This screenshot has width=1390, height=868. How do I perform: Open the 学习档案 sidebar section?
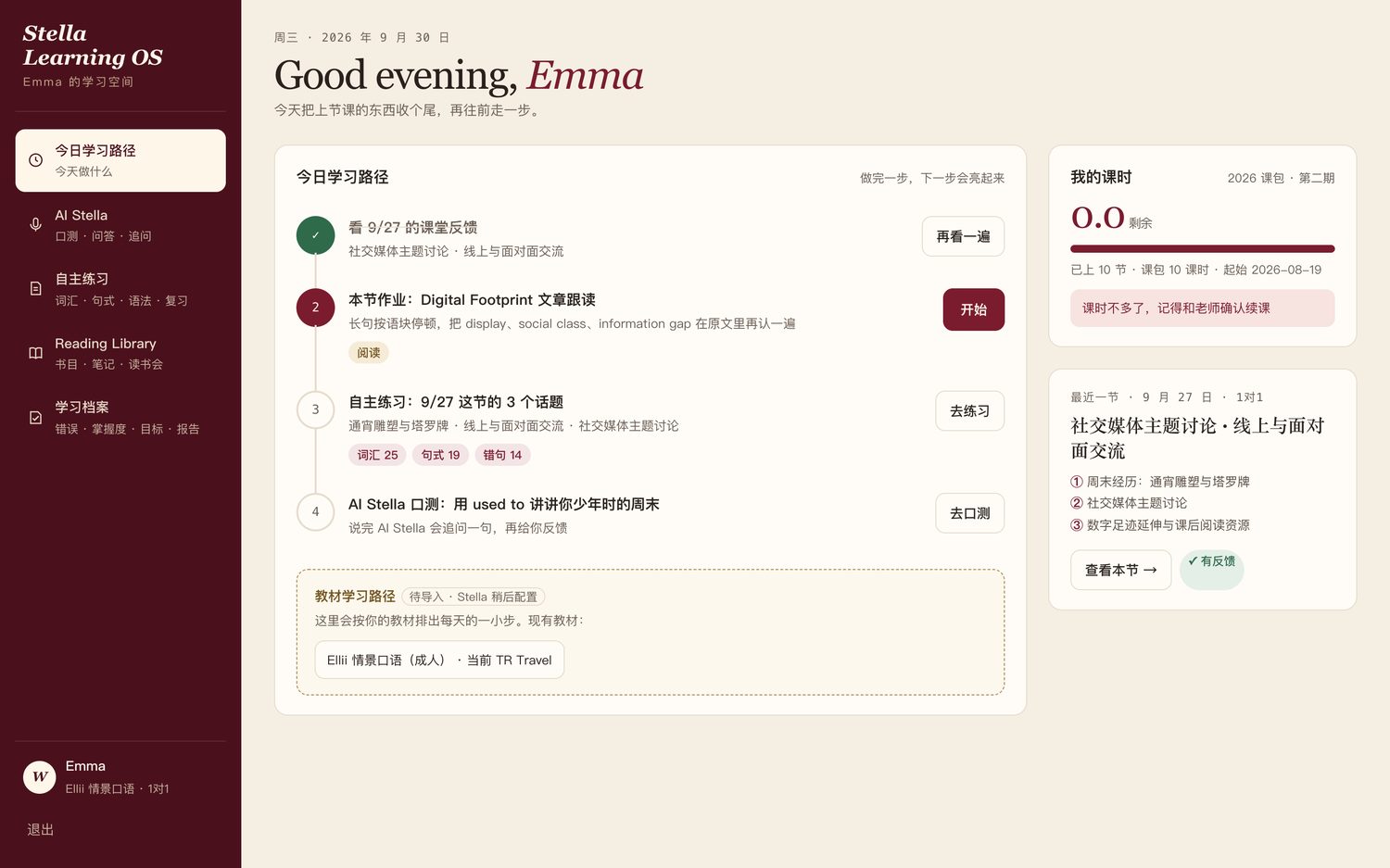point(120,418)
